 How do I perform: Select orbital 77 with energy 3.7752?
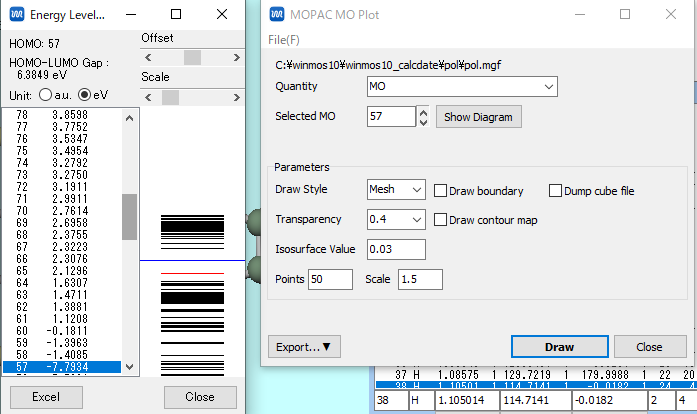pyautogui.click(x=62, y=127)
